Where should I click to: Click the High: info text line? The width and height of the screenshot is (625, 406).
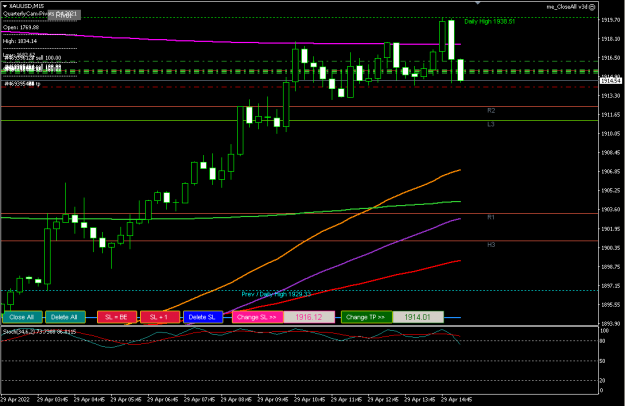tap(20, 41)
